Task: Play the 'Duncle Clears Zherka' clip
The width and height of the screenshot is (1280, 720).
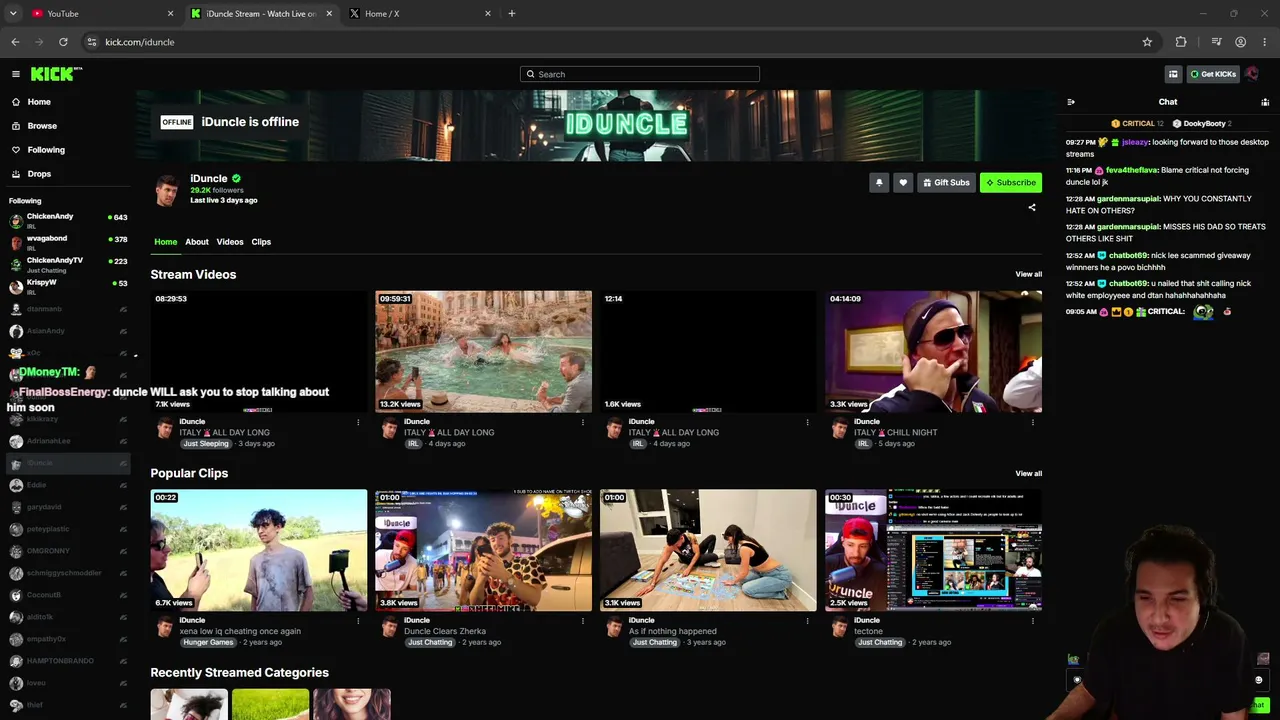Action: [x=483, y=550]
